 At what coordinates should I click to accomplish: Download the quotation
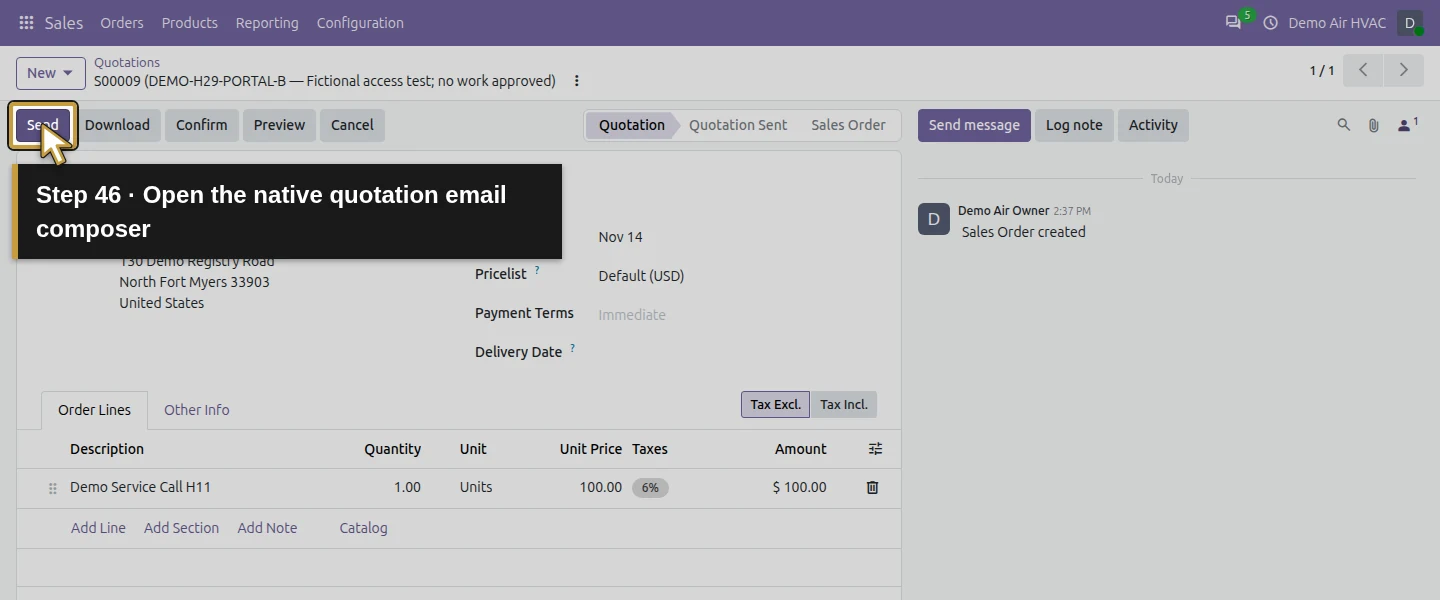click(x=117, y=125)
